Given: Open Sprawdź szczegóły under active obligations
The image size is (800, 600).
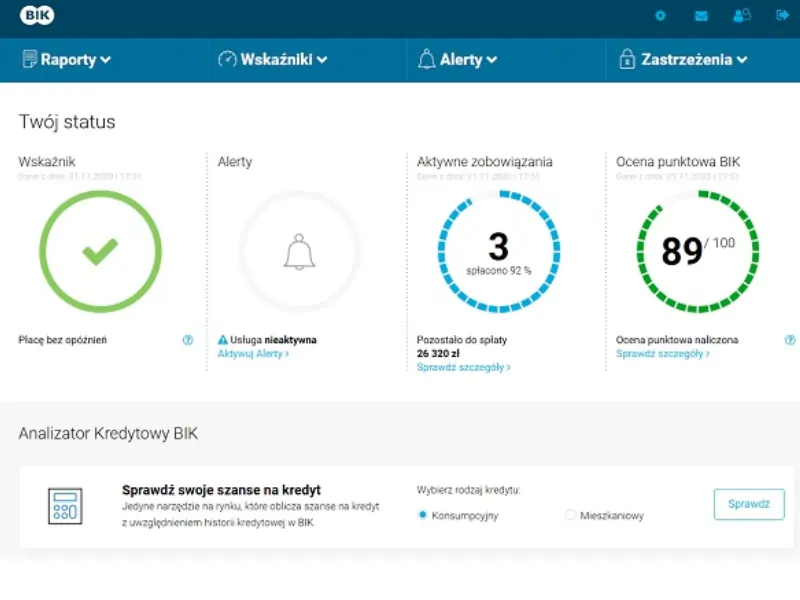Looking at the screenshot, I should pos(463,367).
